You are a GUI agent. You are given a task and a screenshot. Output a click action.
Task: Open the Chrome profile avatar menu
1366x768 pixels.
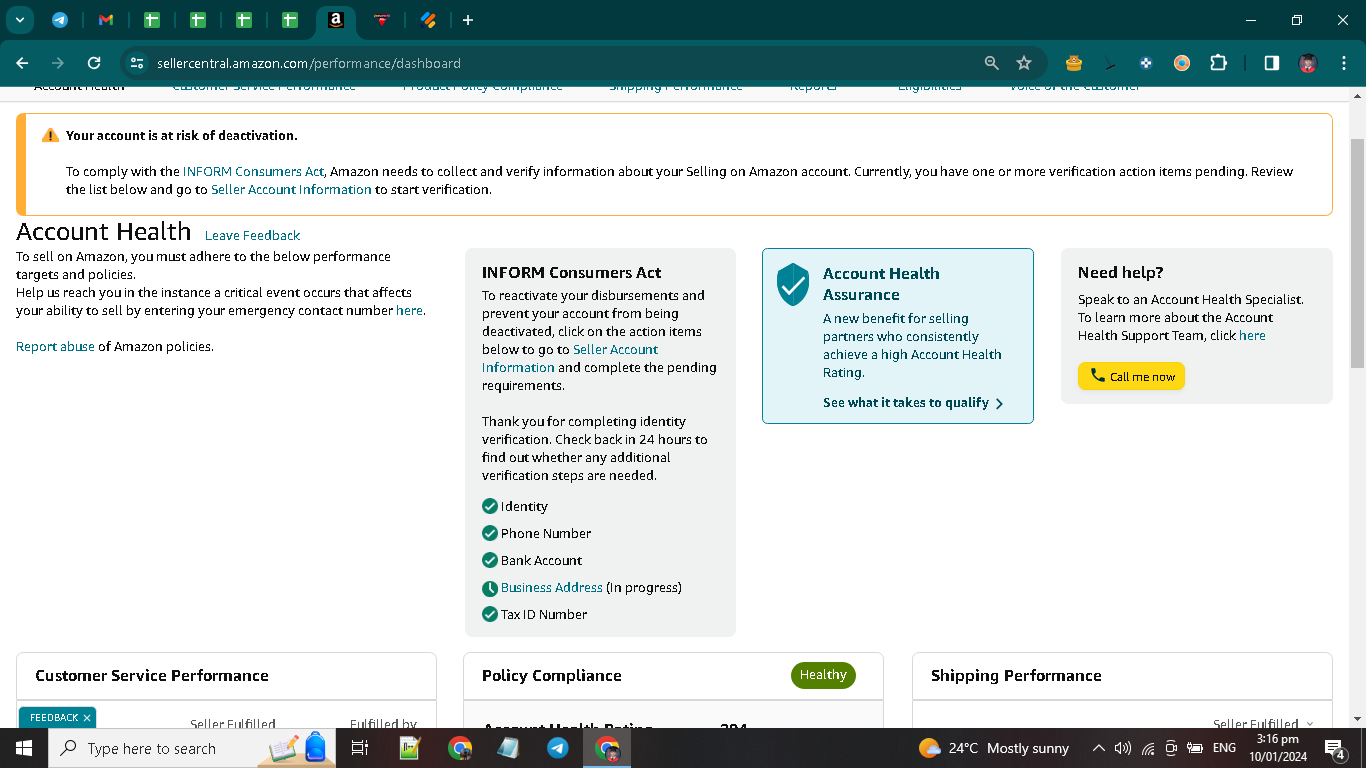pos(1308,63)
